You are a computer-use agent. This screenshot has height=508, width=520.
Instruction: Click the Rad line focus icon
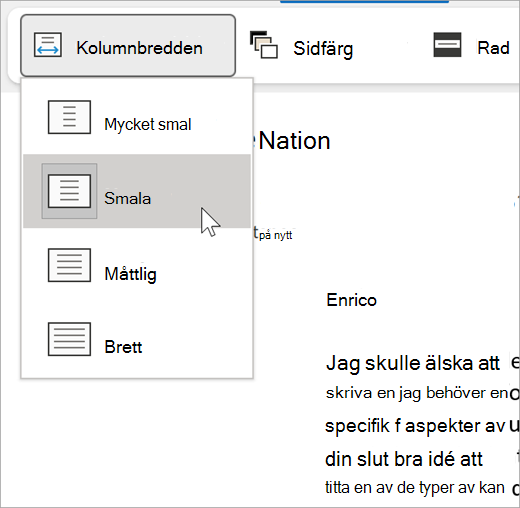pyautogui.click(x=447, y=45)
